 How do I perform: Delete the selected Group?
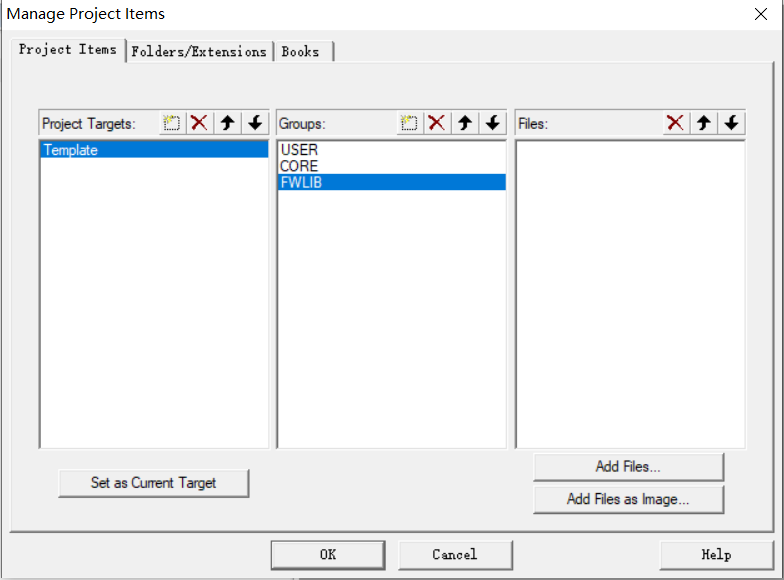(x=436, y=122)
